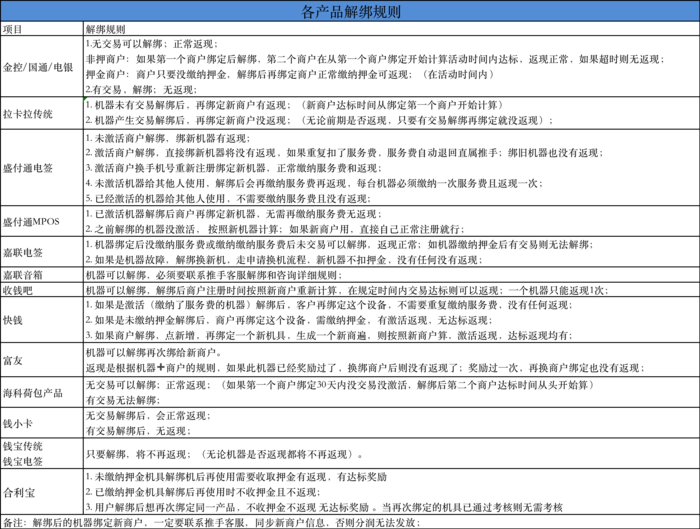This screenshot has height=529, width=700.
Task: Select rule text 只要解绑，将不再返现
Action: coord(136,454)
